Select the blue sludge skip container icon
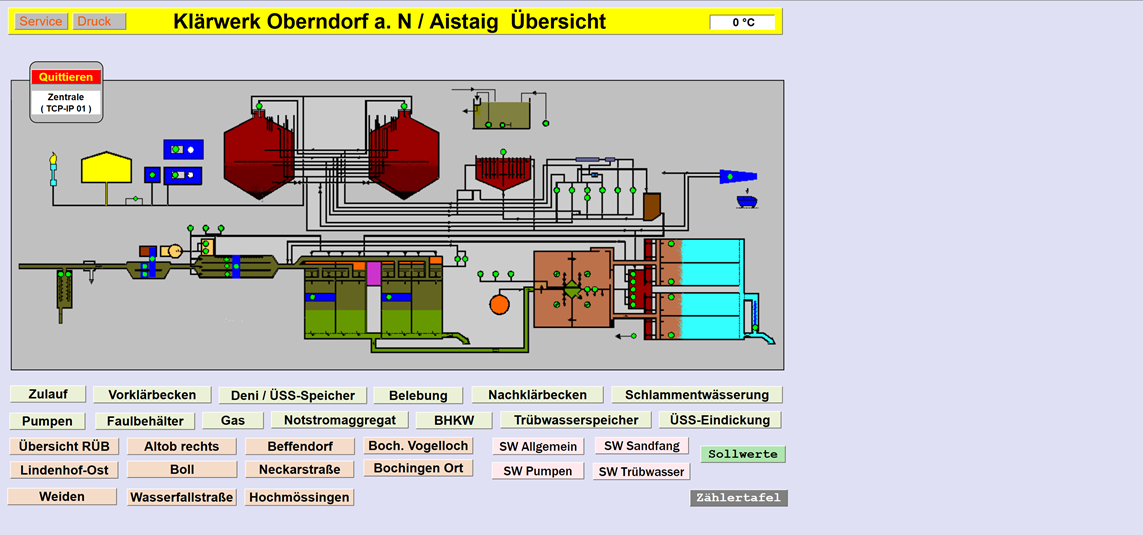The image size is (1143, 535). [x=746, y=200]
